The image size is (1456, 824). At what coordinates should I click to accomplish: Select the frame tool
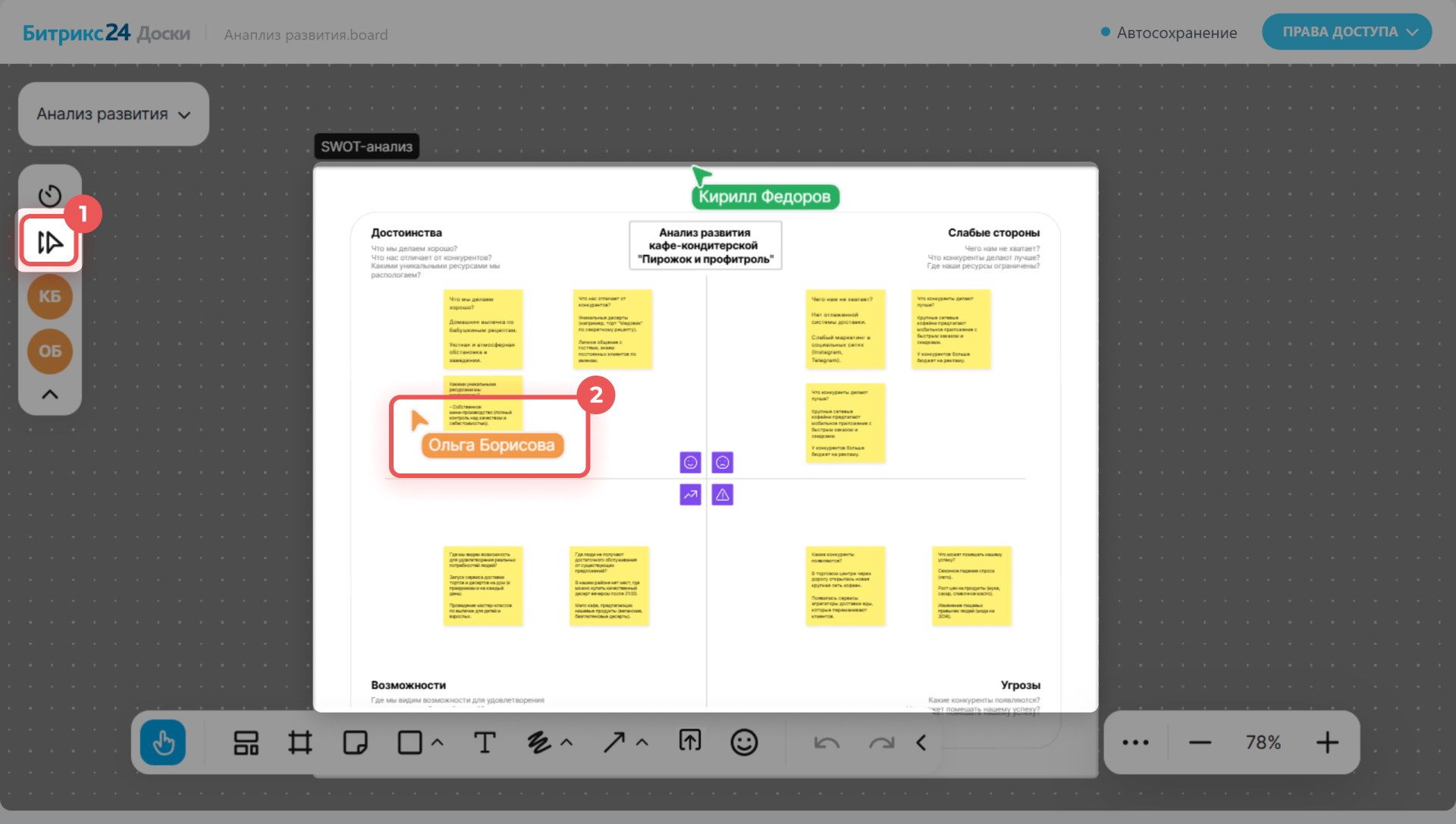300,742
